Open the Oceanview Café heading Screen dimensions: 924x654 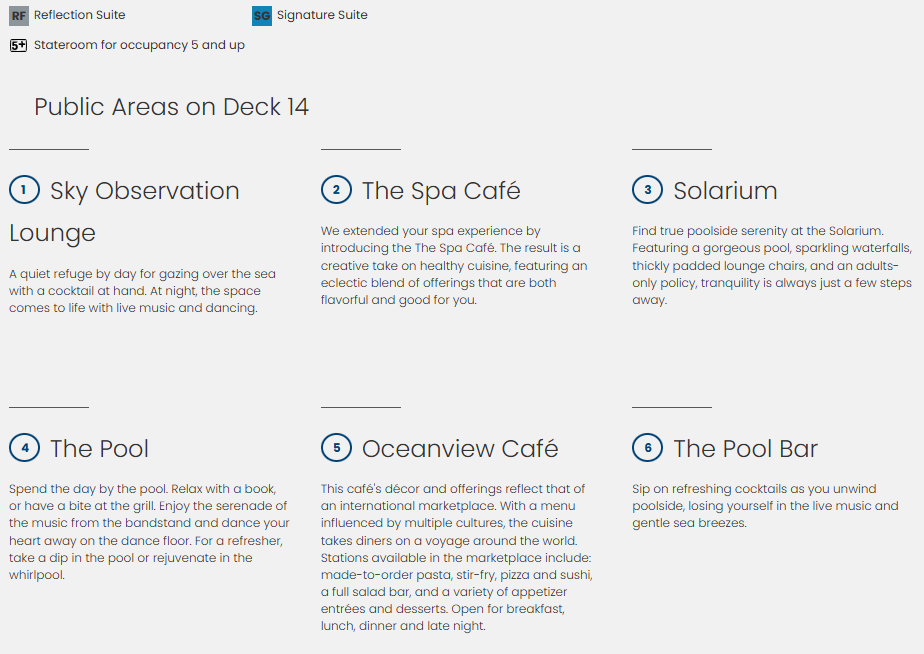tap(460, 449)
